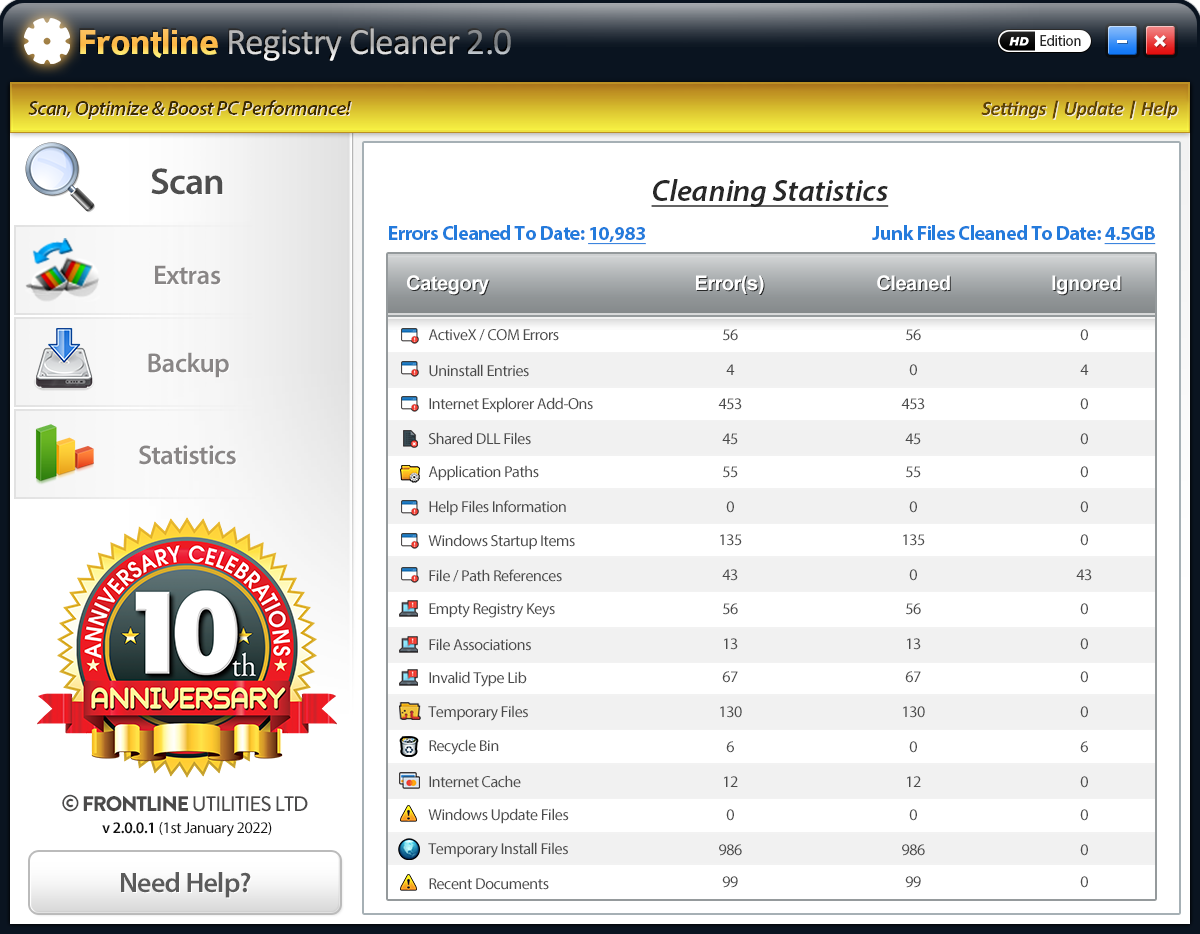This screenshot has width=1200, height=934.
Task: Click version text v 2.0.0.1
Action: (x=128, y=828)
